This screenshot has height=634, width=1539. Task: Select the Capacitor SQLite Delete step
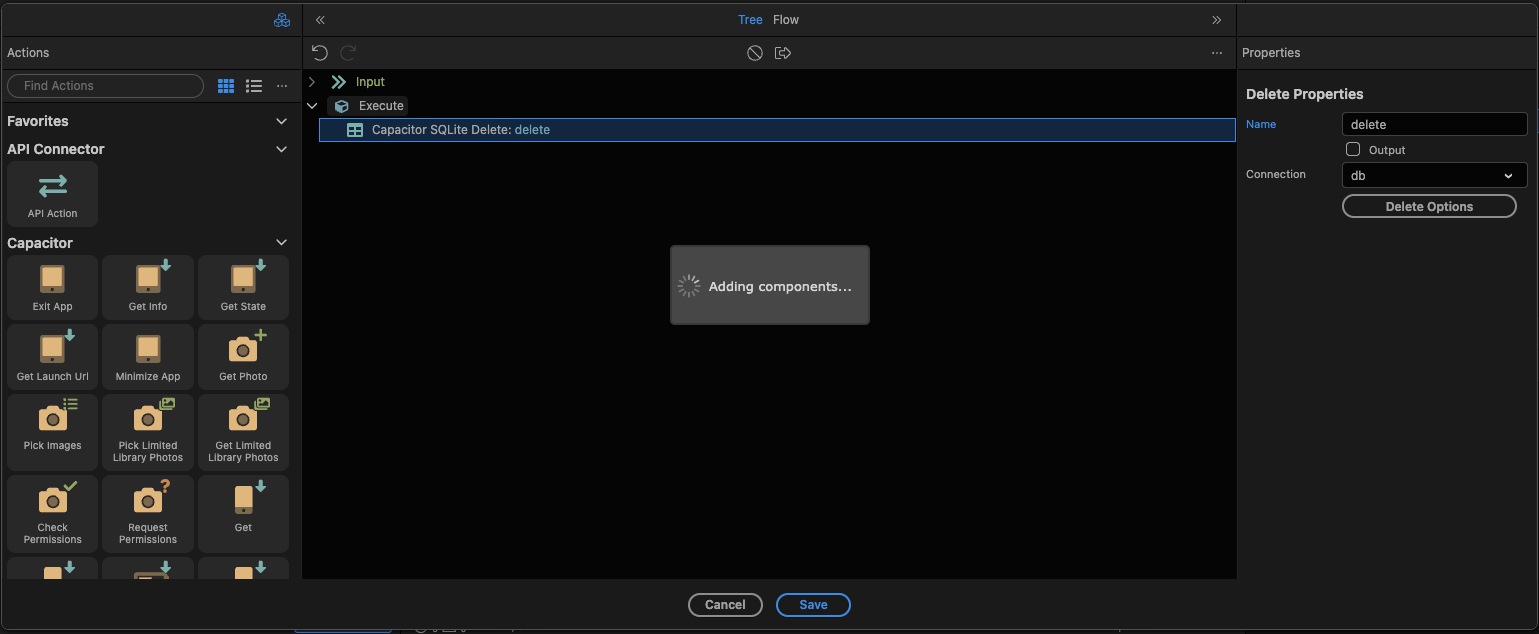[460, 130]
